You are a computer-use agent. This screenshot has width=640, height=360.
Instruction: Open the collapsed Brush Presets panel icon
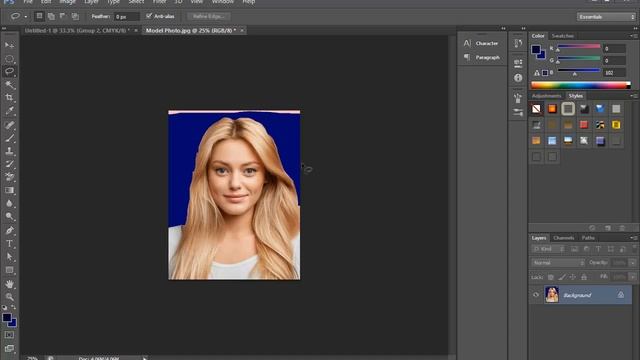518,112
